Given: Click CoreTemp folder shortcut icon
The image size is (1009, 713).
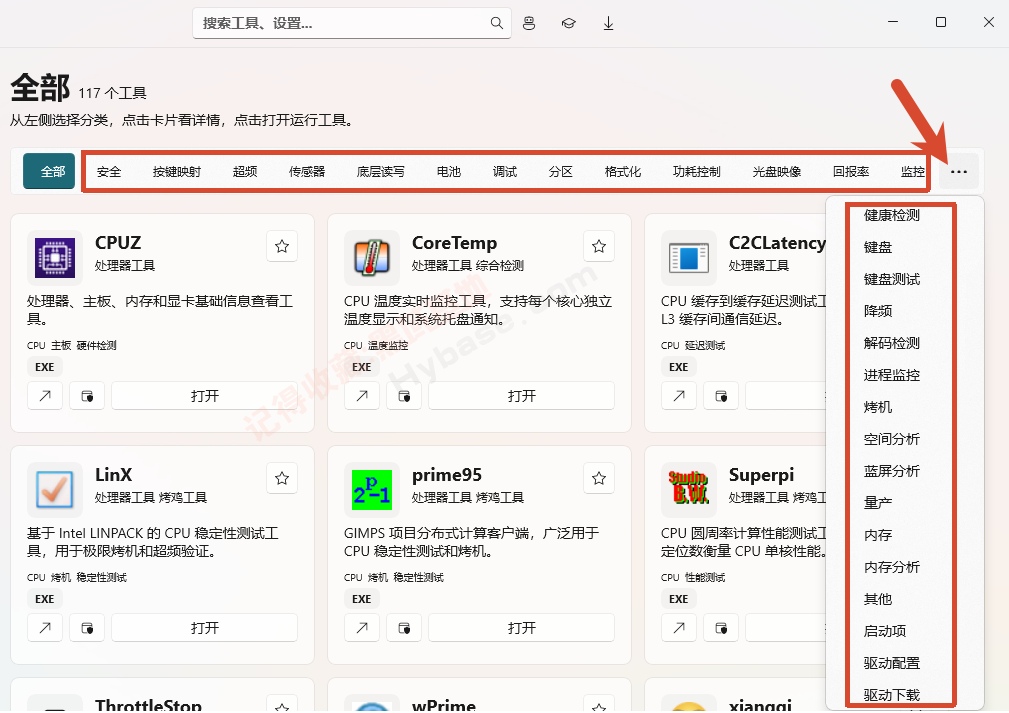Looking at the screenshot, I should click(x=404, y=396).
